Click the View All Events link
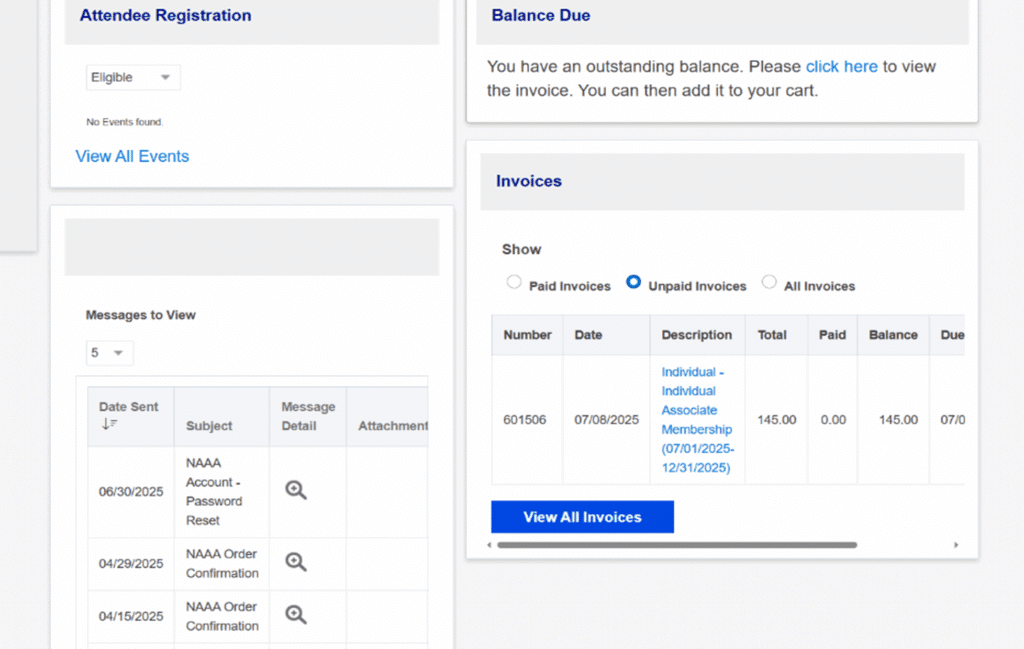The image size is (1024, 649). [132, 157]
